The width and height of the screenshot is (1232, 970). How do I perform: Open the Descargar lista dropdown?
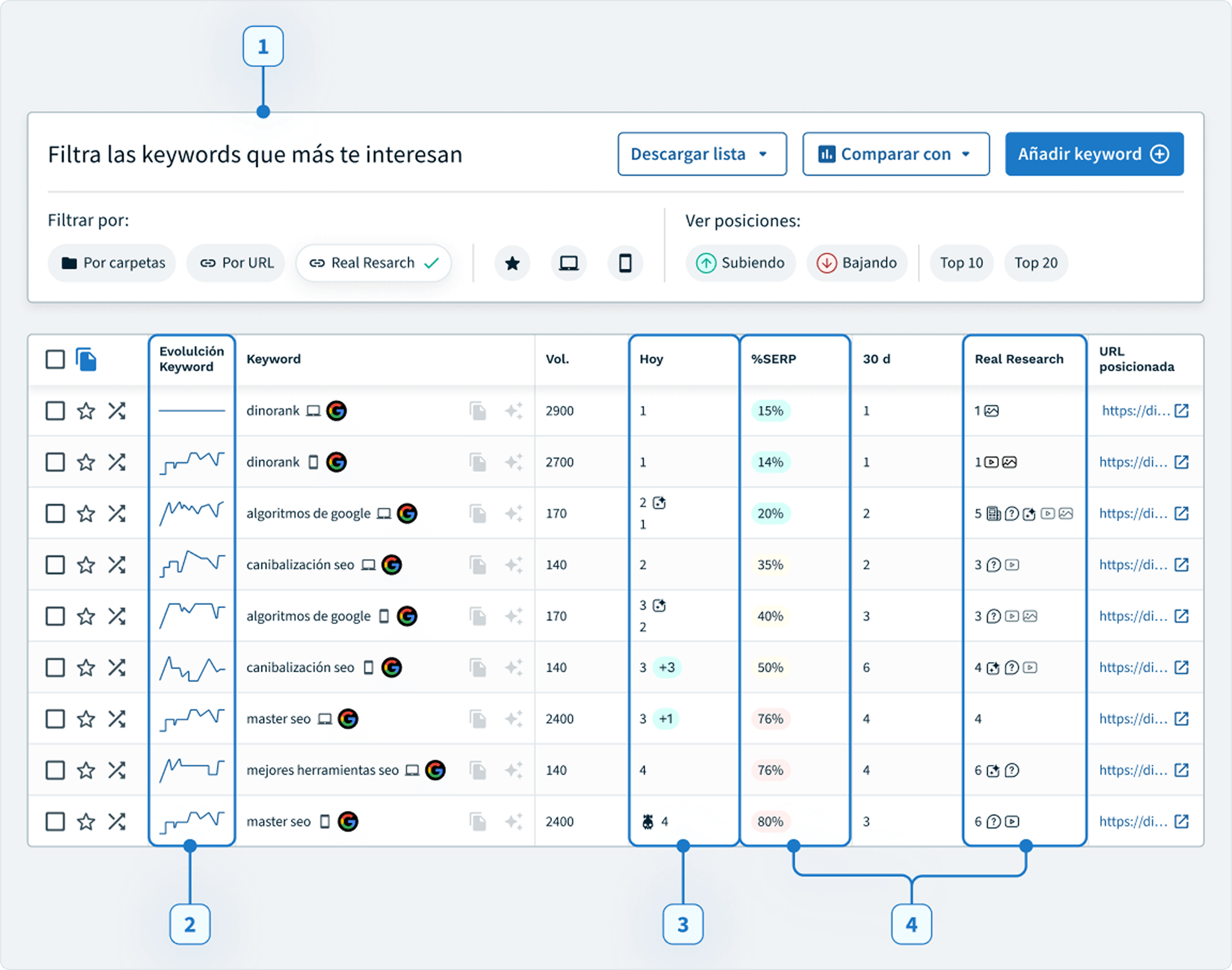pos(702,154)
